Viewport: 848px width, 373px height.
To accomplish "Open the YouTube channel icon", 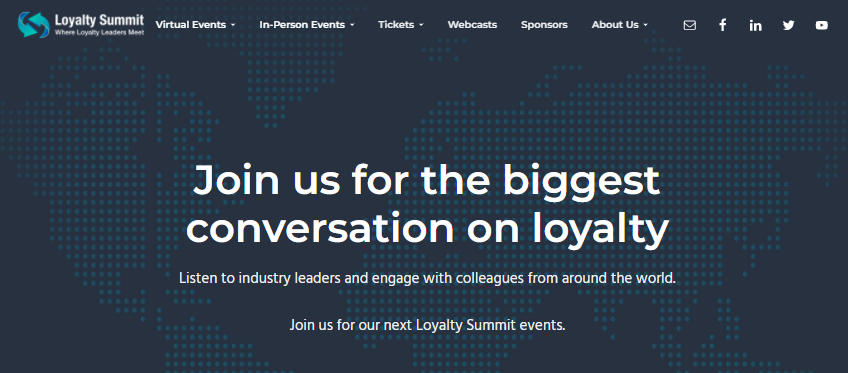I will pos(822,25).
